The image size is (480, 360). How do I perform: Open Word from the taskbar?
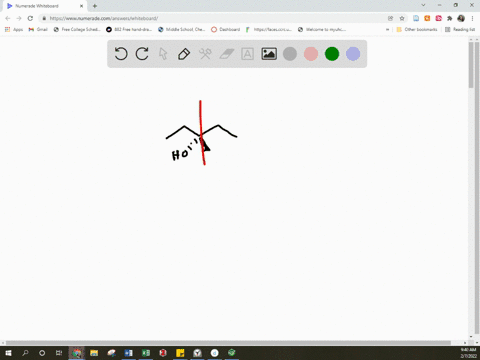tap(128, 353)
